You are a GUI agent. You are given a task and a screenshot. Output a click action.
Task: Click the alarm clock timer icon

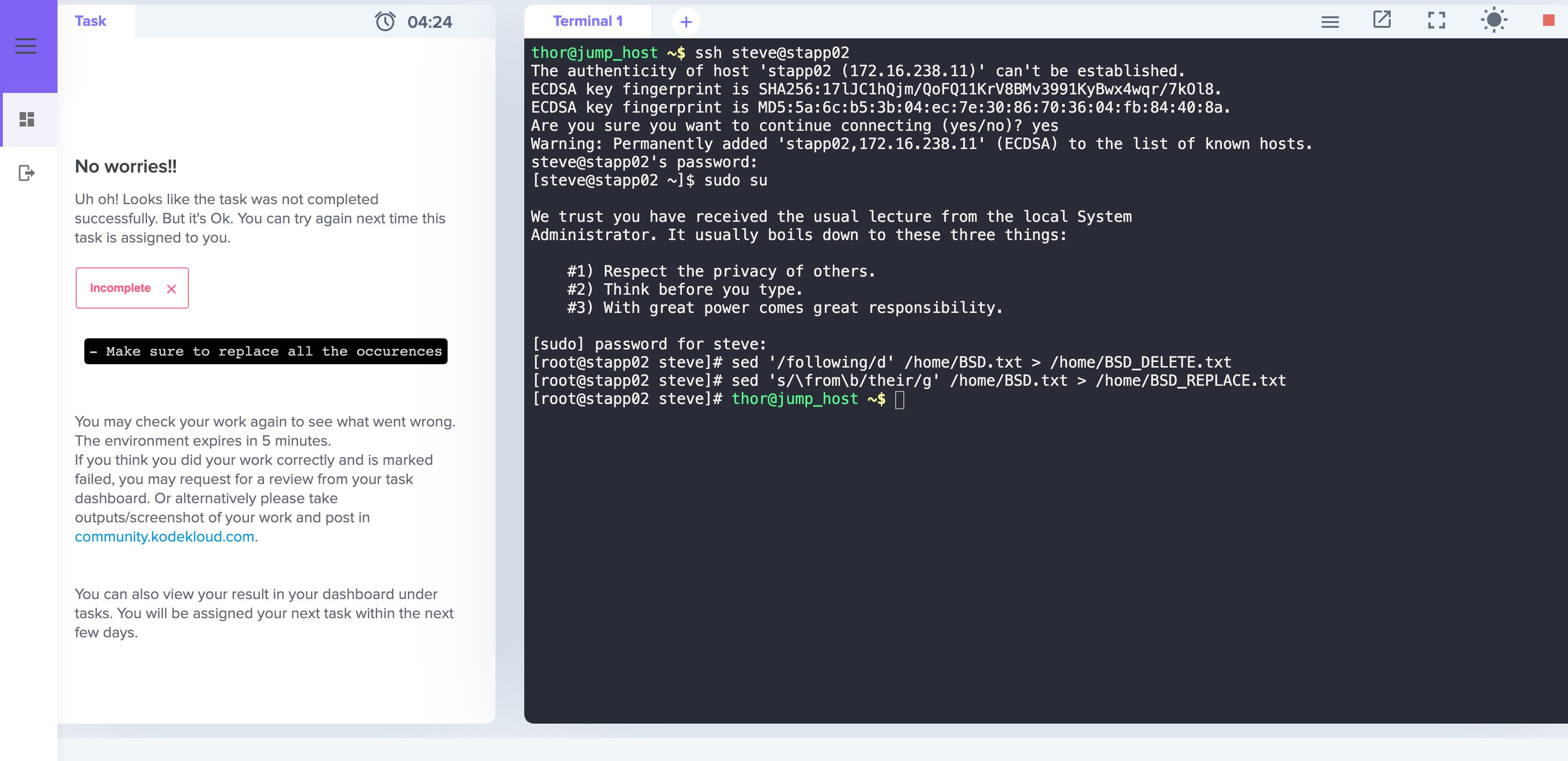point(385,22)
